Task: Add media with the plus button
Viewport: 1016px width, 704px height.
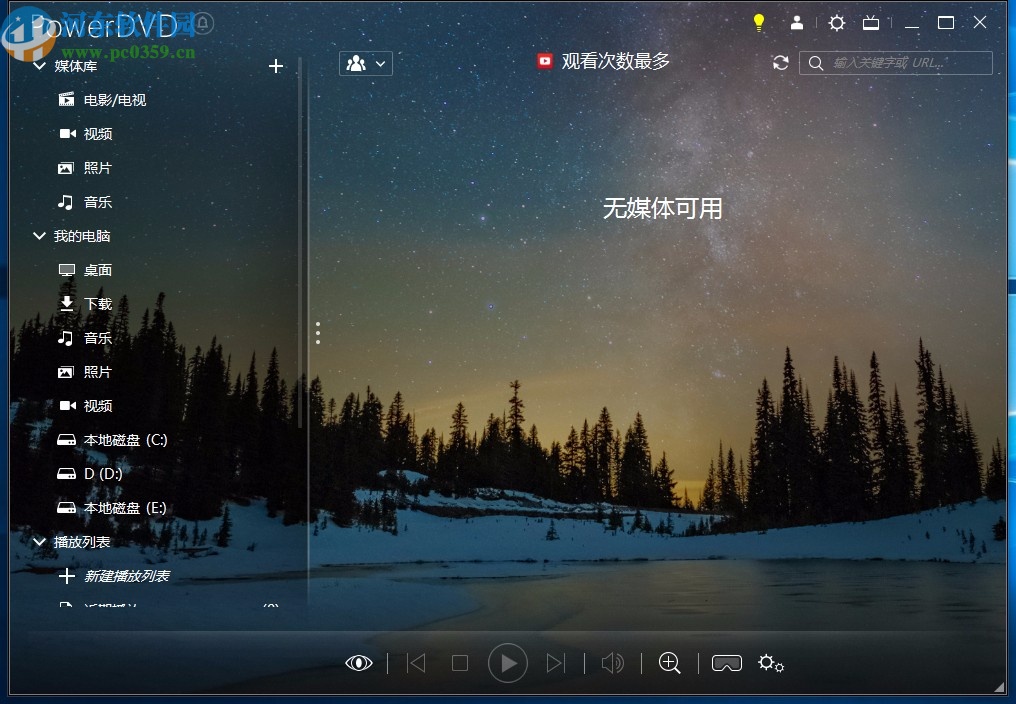Action: click(x=276, y=66)
